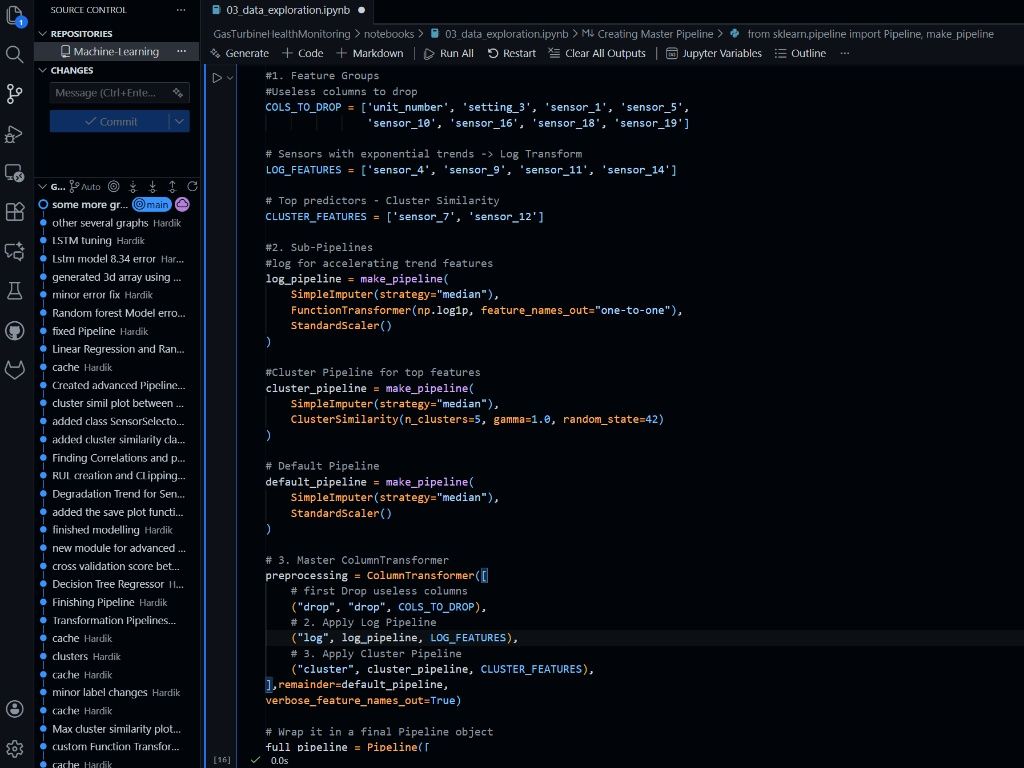
Task: Collapse the Repositories section
Action: tap(42, 33)
